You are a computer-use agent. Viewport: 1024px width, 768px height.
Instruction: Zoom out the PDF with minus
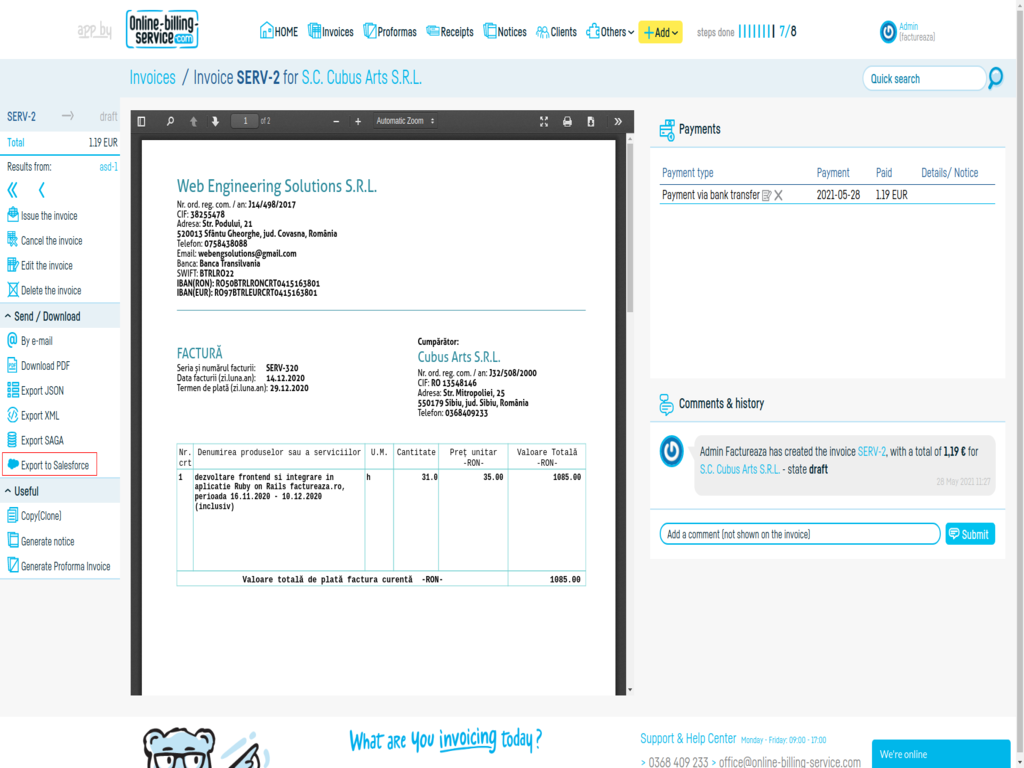[336, 121]
